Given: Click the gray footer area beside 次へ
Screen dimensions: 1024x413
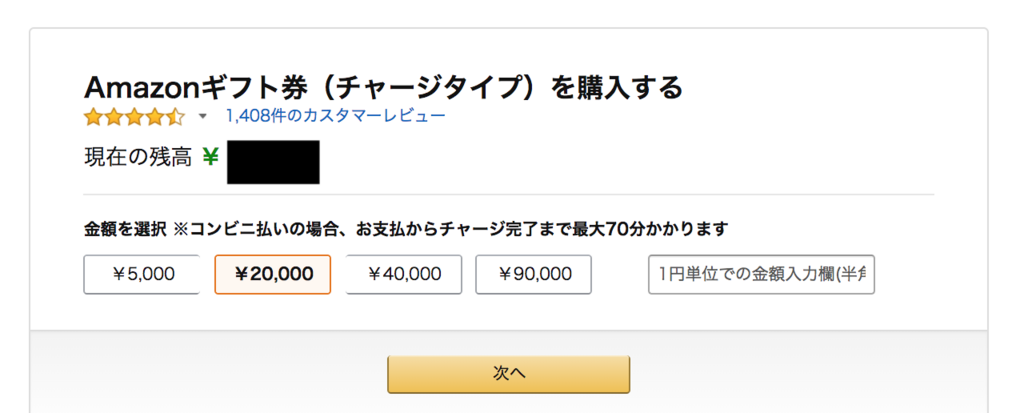Looking at the screenshot, I should coord(800,373).
